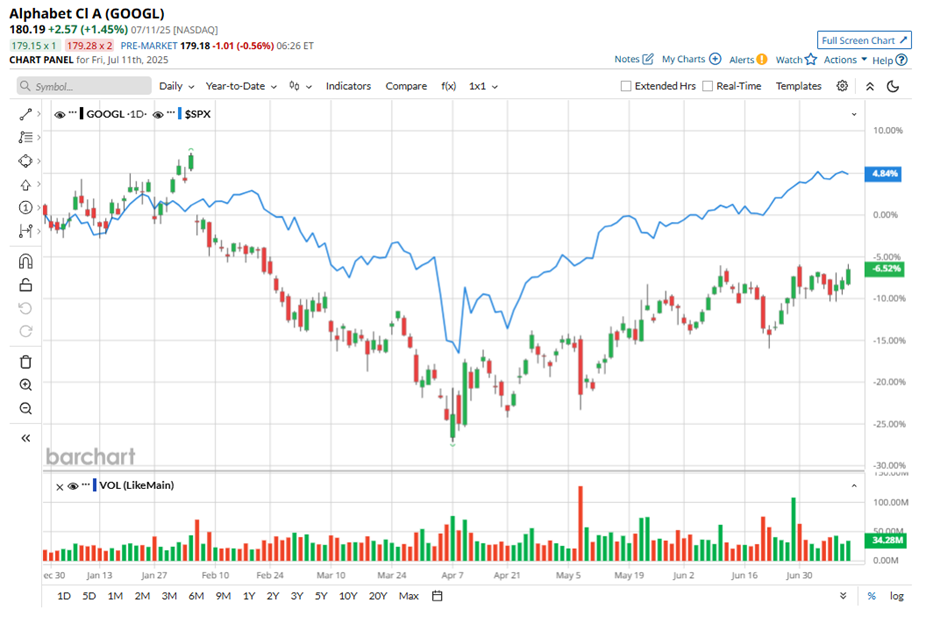The image size is (940, 617).
Task: Click the Watch star icon
Action: coord(811,59)
